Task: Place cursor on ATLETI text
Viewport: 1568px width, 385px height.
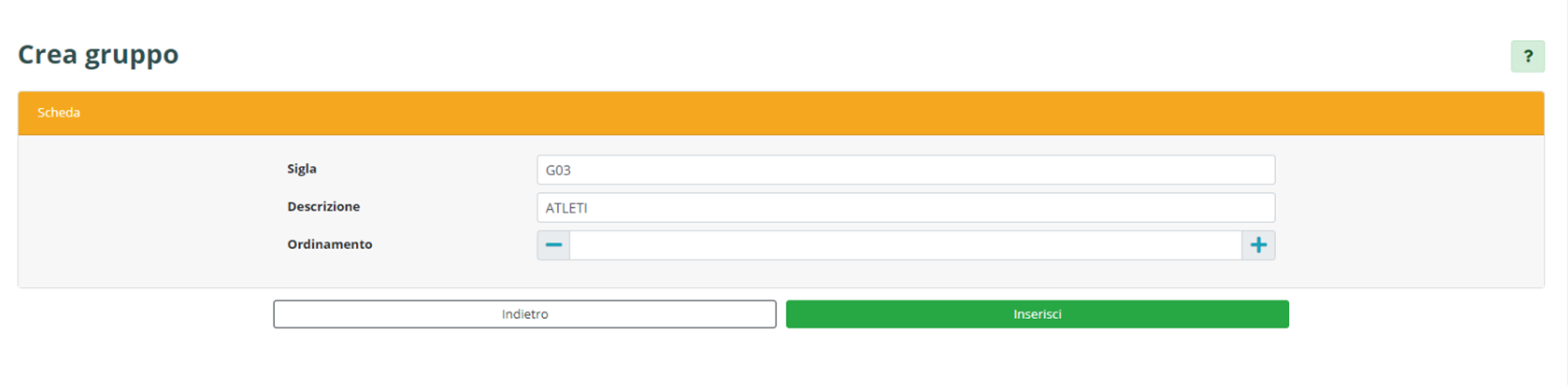Action: [x=566, y=208]
